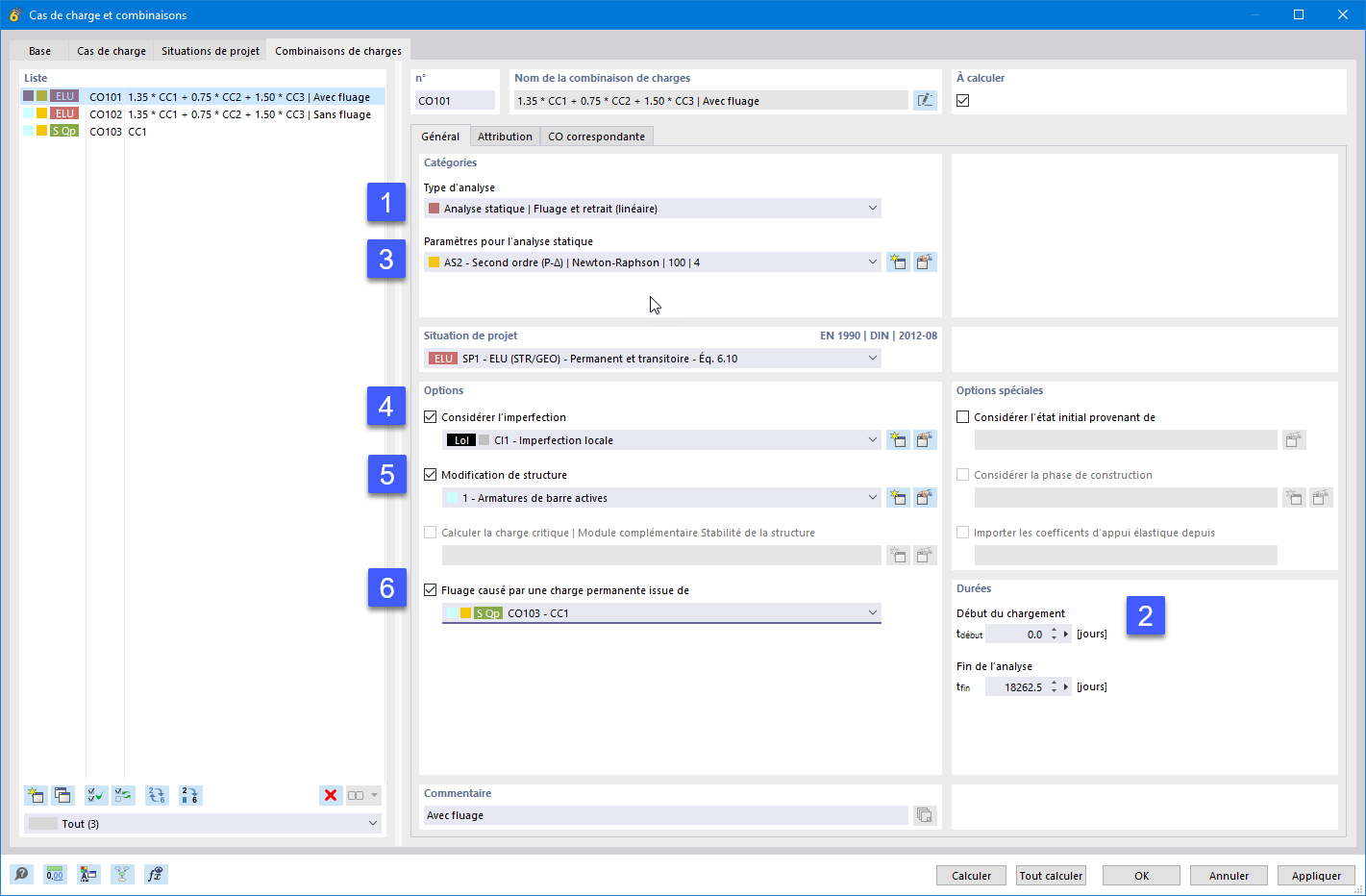1366x896 pixels.
Task: Select CO101 Avec fluage in the list
Action: [x=203, y=97]
